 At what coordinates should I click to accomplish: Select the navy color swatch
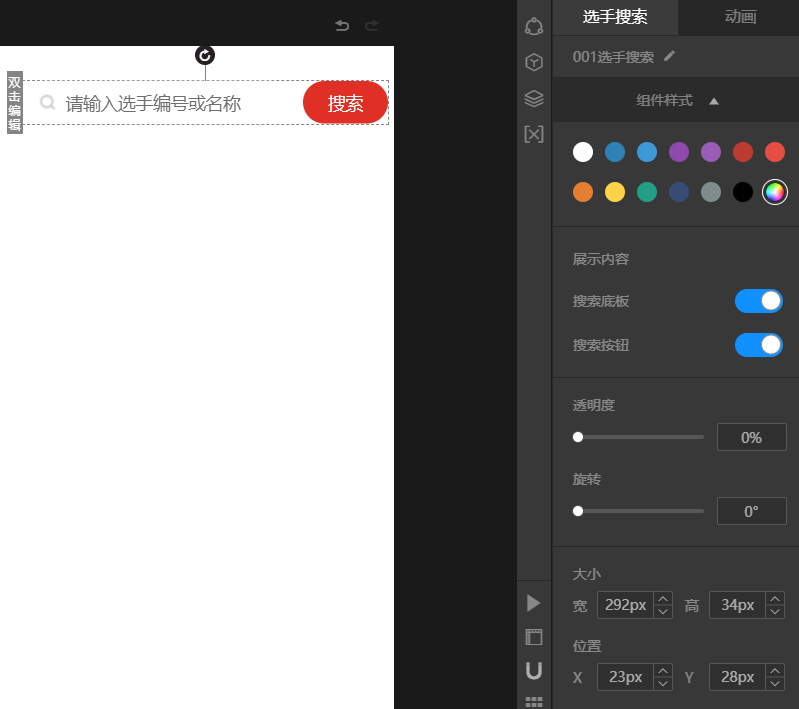[679, 192]
